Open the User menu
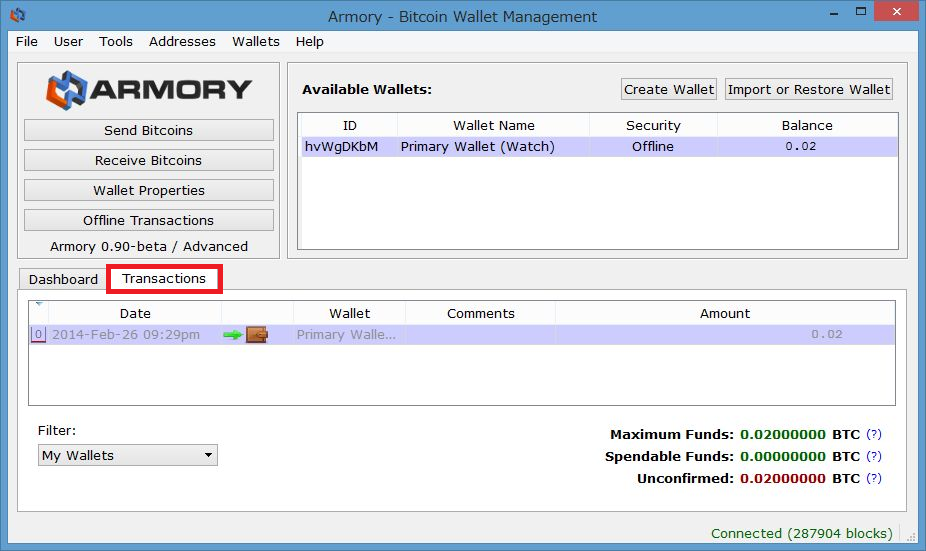 tap(69, 41)
